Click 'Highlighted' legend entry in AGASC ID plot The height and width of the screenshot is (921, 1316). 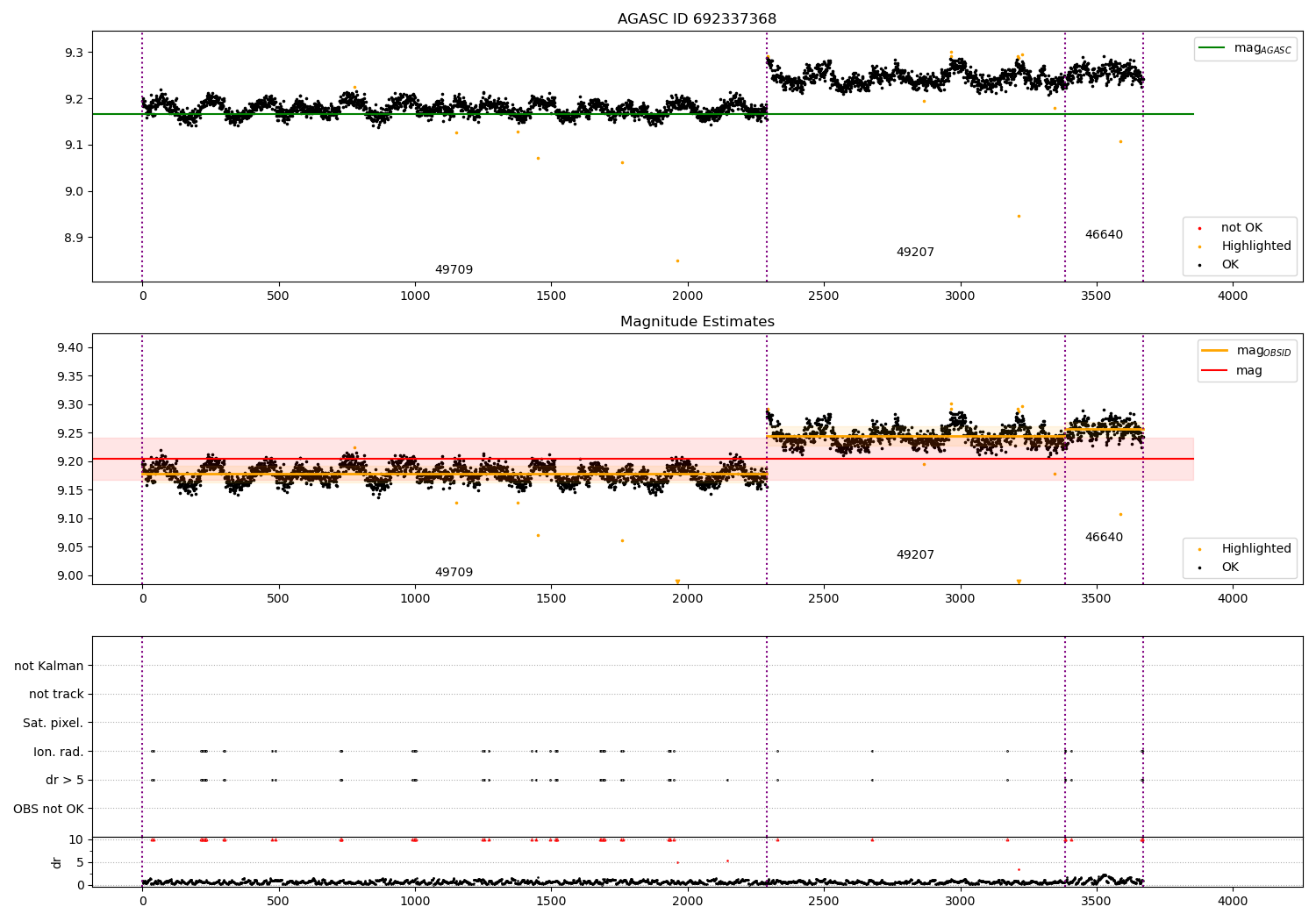[1246, 246]
